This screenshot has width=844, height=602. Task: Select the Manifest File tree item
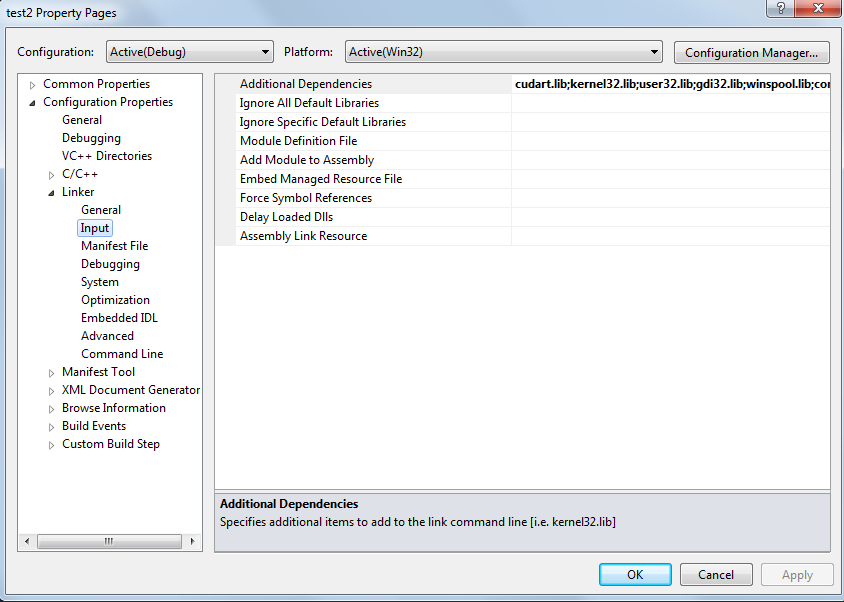[114, 246]
